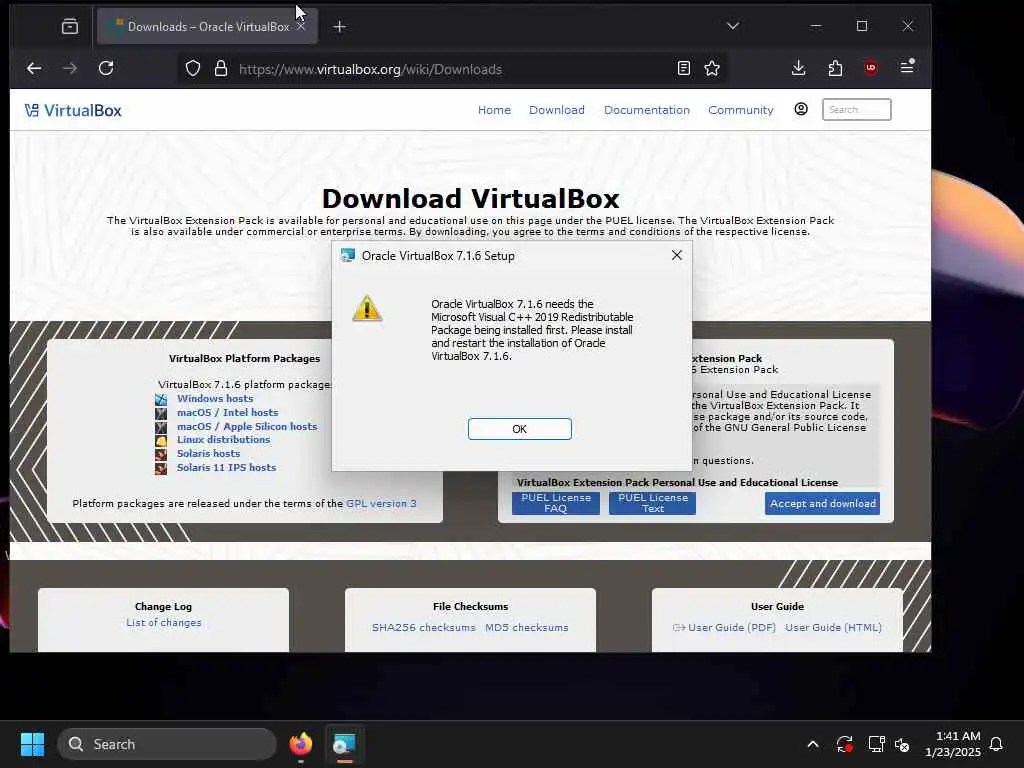Click Accept and download button
The image size is (1024, 768).
click(x=822, y=504)
